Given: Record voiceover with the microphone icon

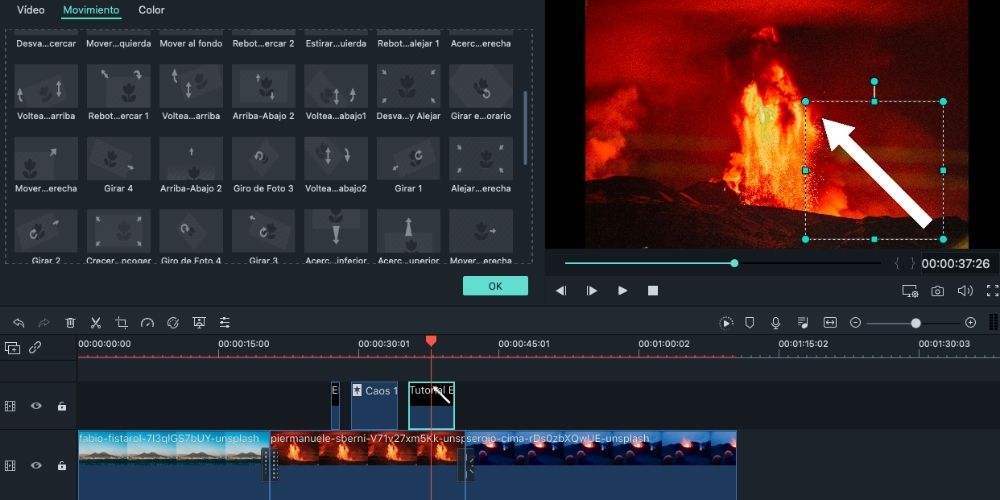Looking at the screenshot, I should click(x=776, y=323).
